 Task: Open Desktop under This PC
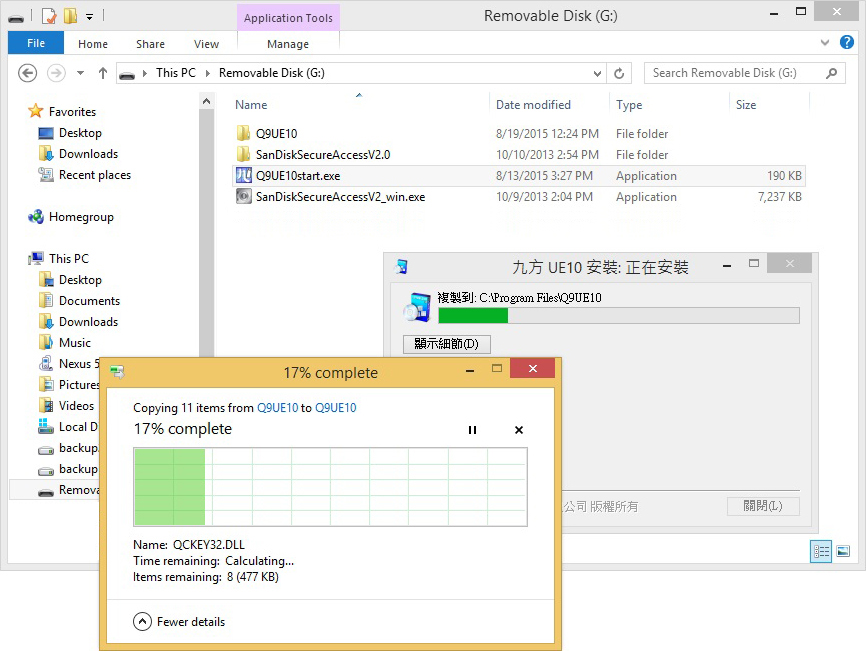click(80, 279)
